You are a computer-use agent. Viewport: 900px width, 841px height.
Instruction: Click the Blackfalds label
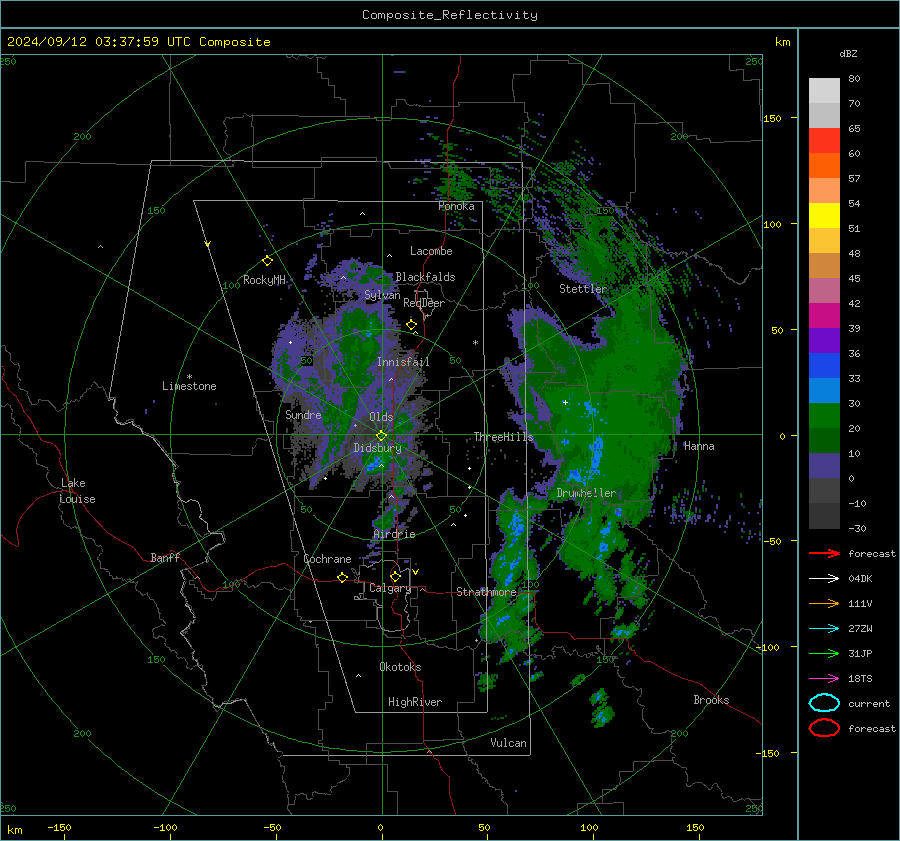(x=425, y=277)
